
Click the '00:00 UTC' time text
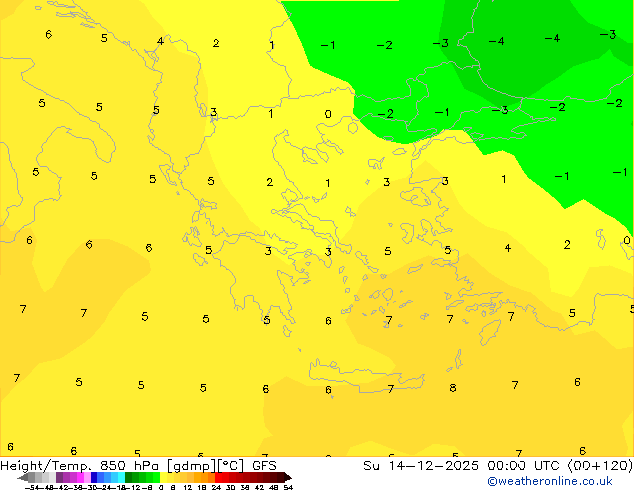pyautogui.click(x=524, y=466)
